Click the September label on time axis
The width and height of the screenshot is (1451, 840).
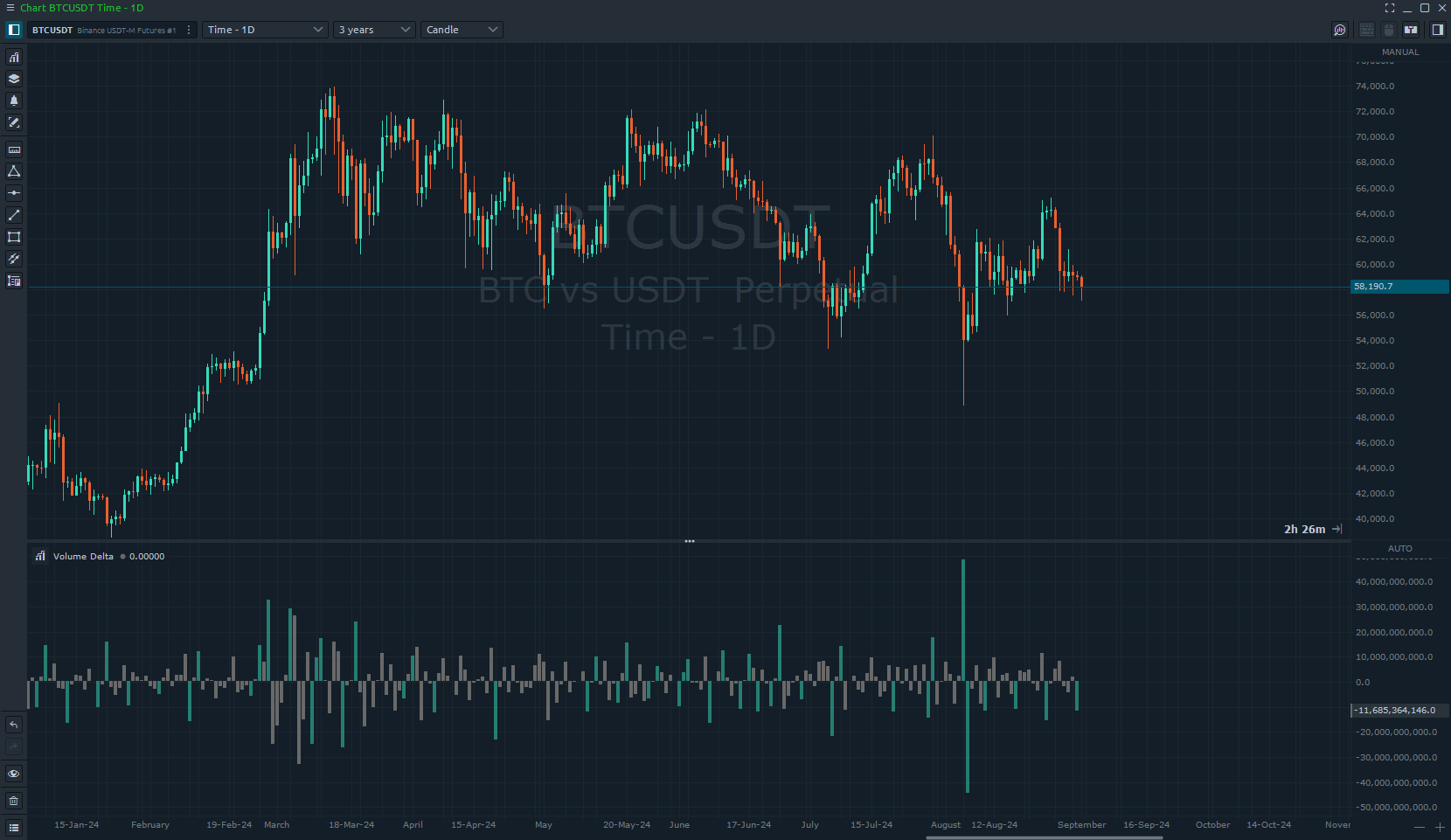pos(1081,825)
